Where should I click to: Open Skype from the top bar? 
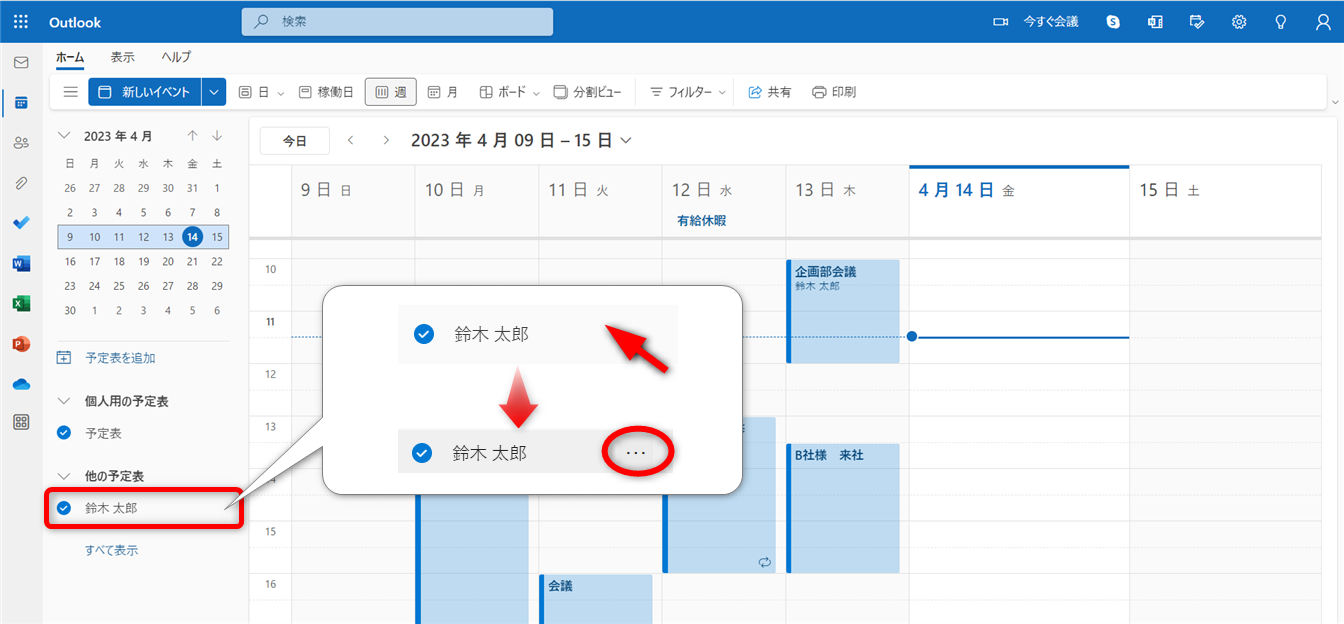[x=1112, y=21]
